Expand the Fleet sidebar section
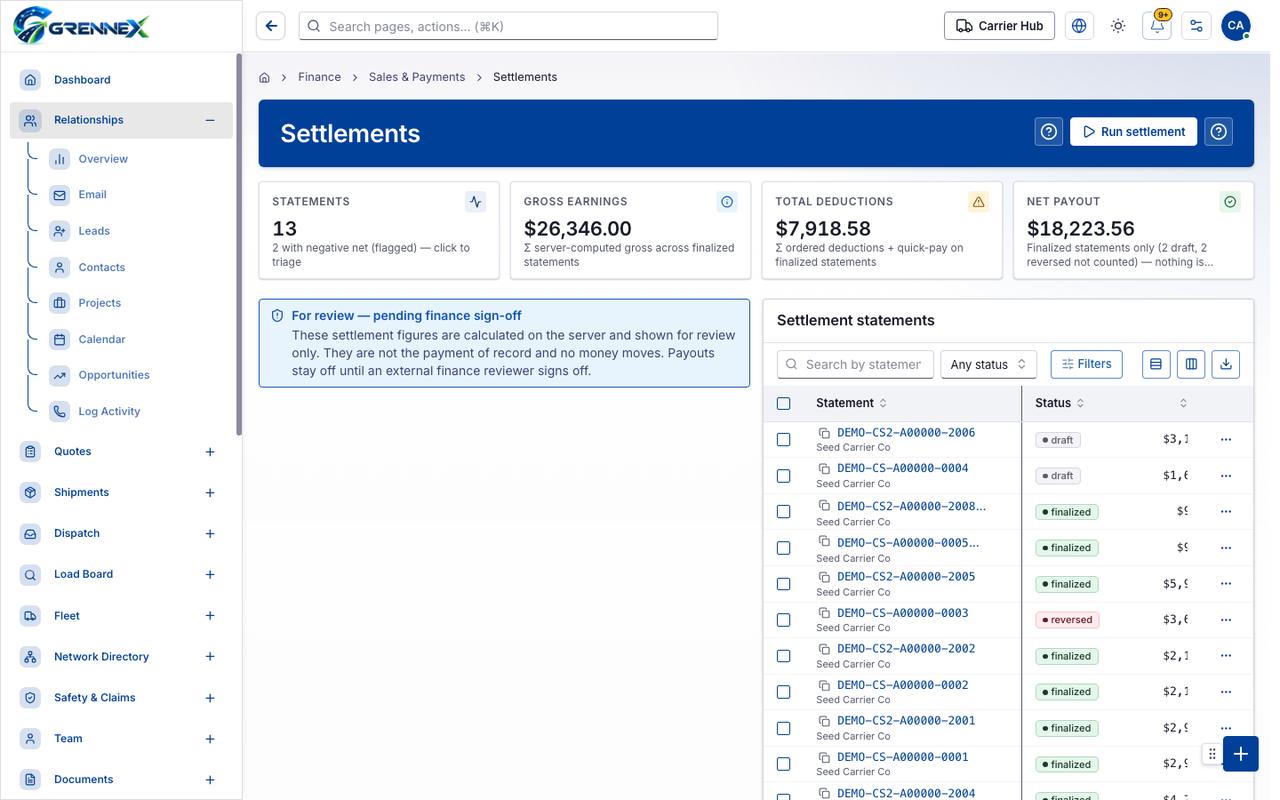1280x800 pixels. (210, 616)
